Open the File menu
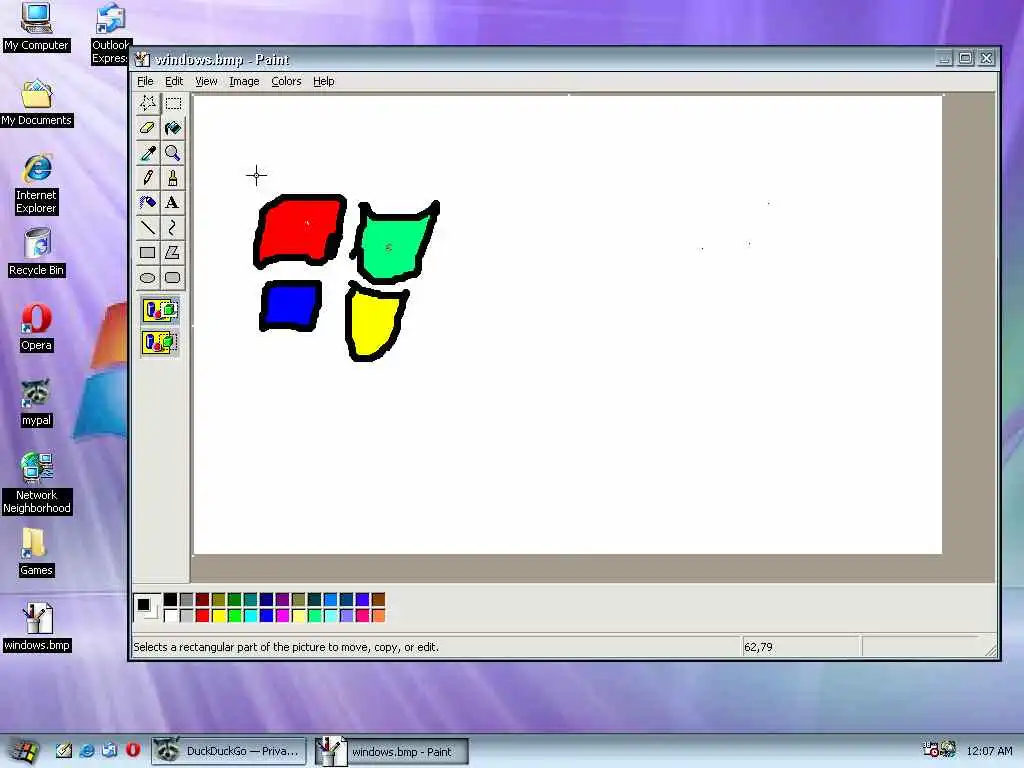 tap(145, 81)
